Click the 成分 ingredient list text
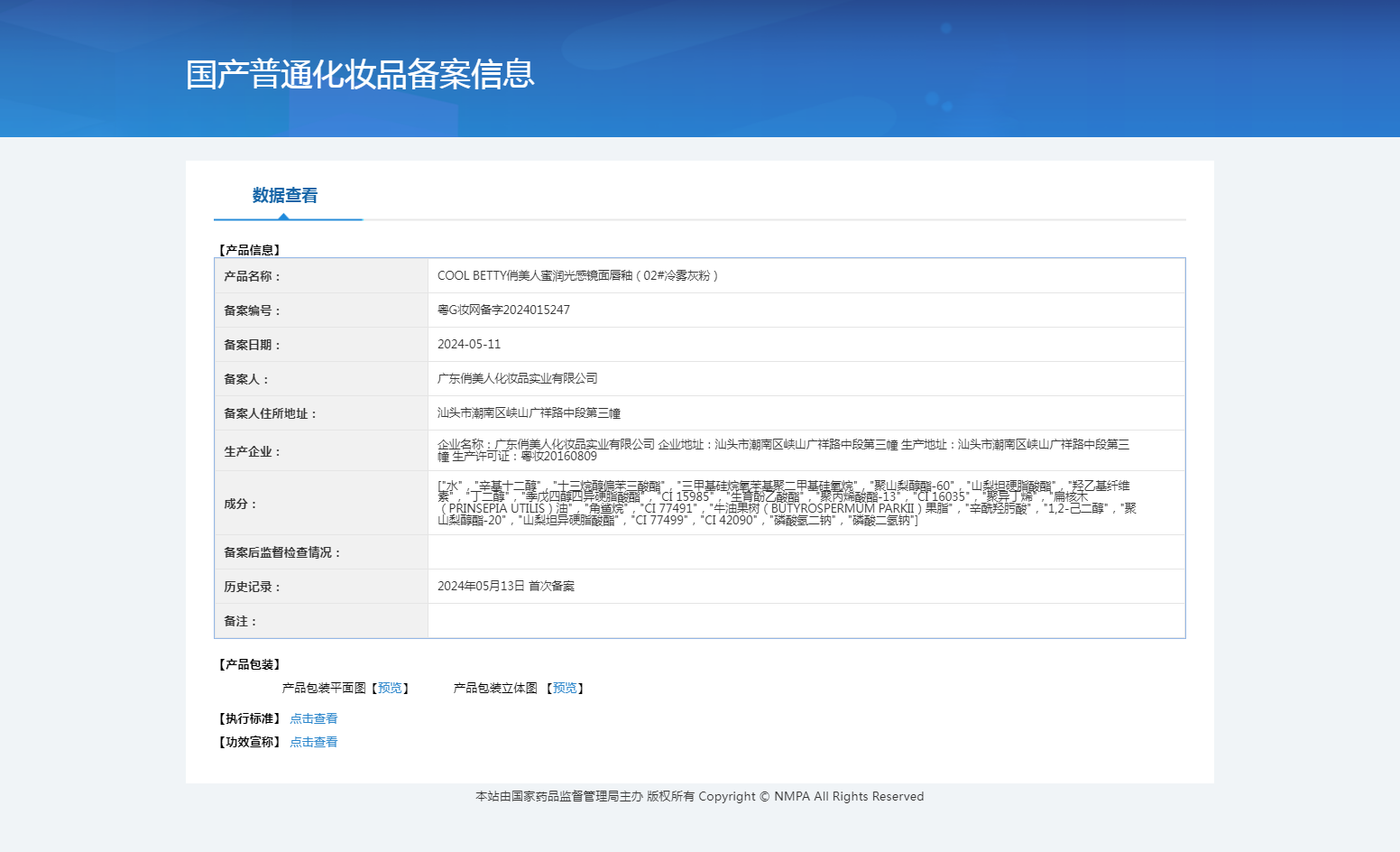 pyautogui.click(x=785, y=503)
